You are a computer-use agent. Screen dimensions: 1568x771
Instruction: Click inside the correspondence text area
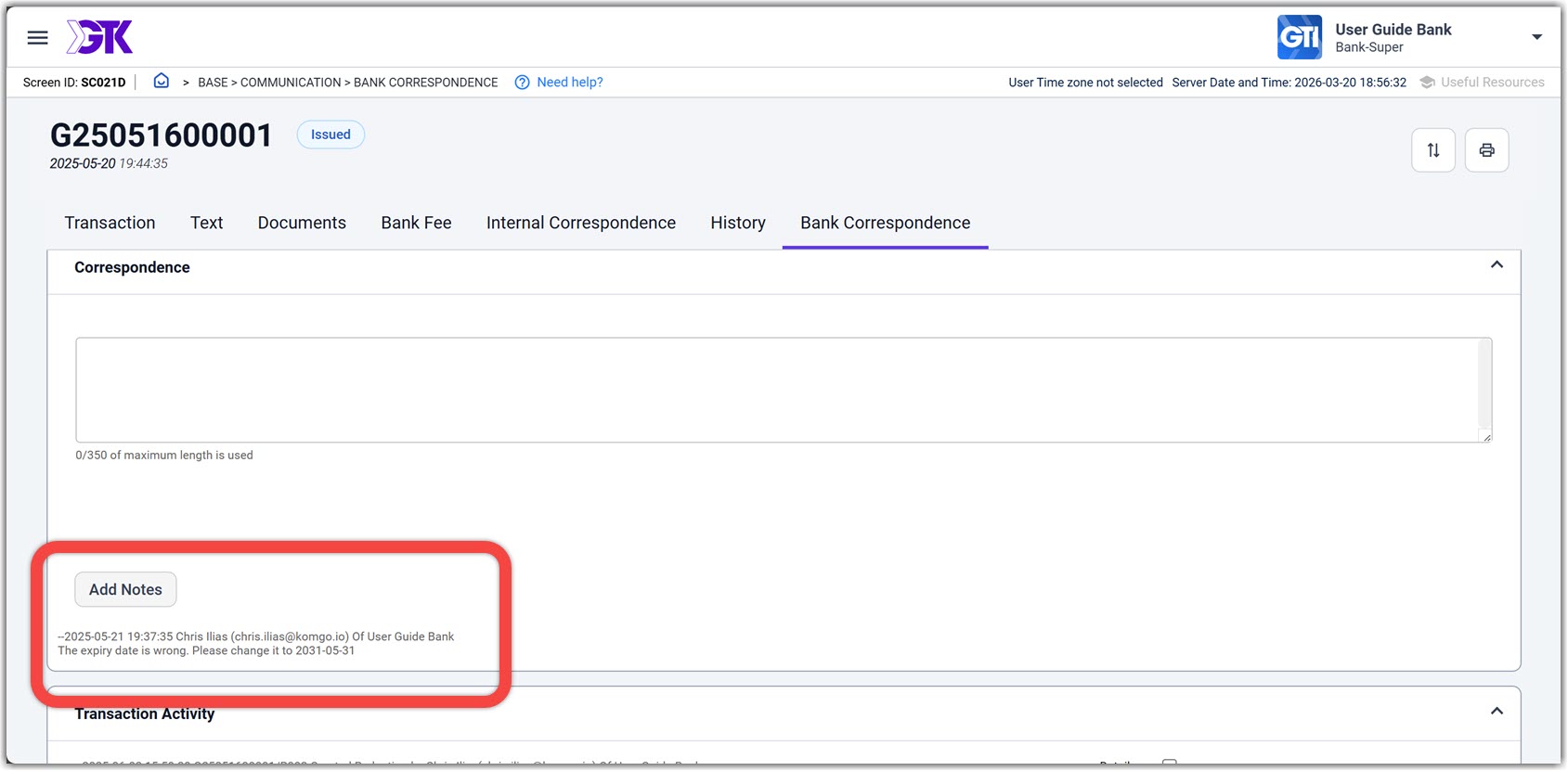coord(784,390)
